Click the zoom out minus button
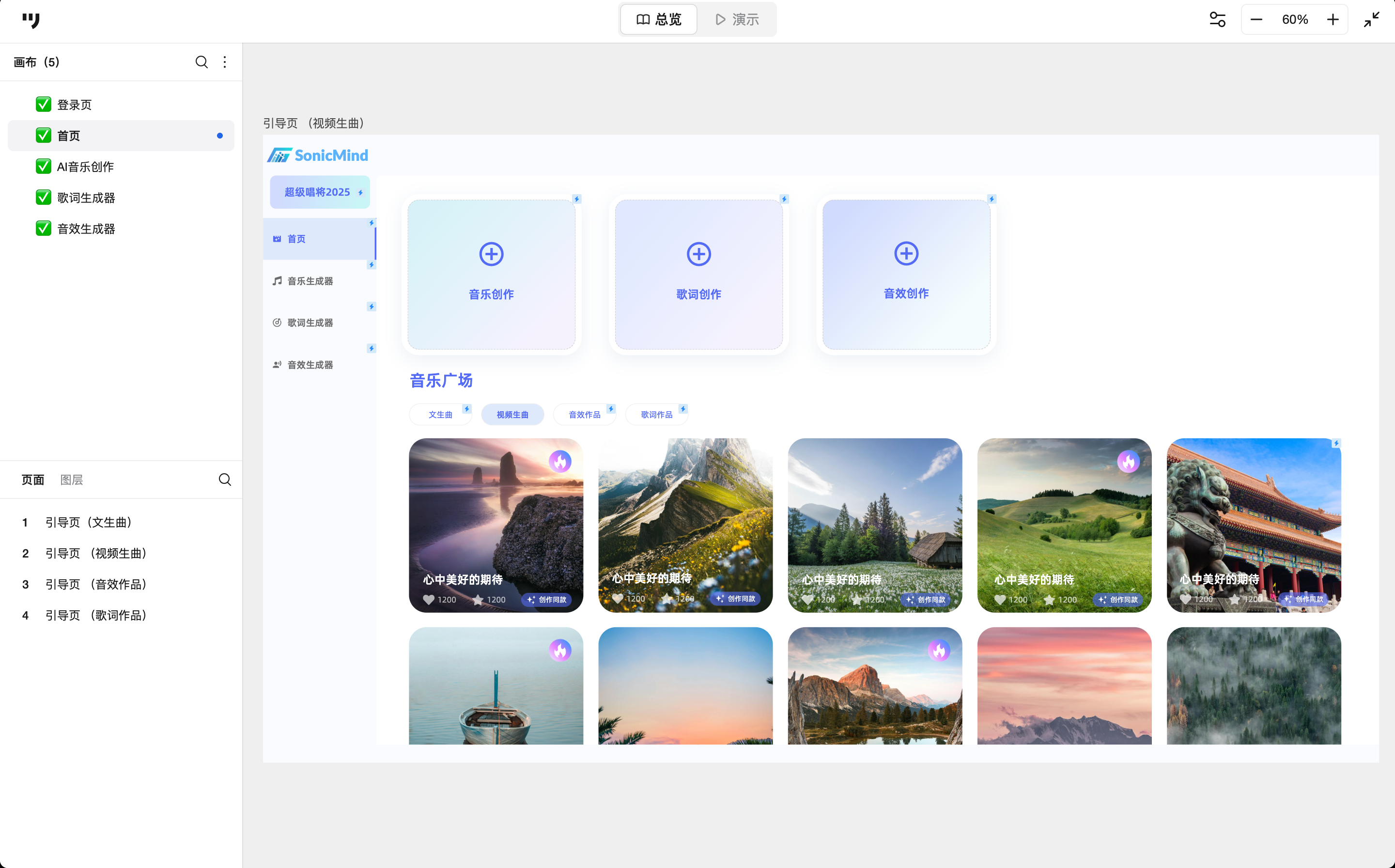 [x=1256, y=19]
